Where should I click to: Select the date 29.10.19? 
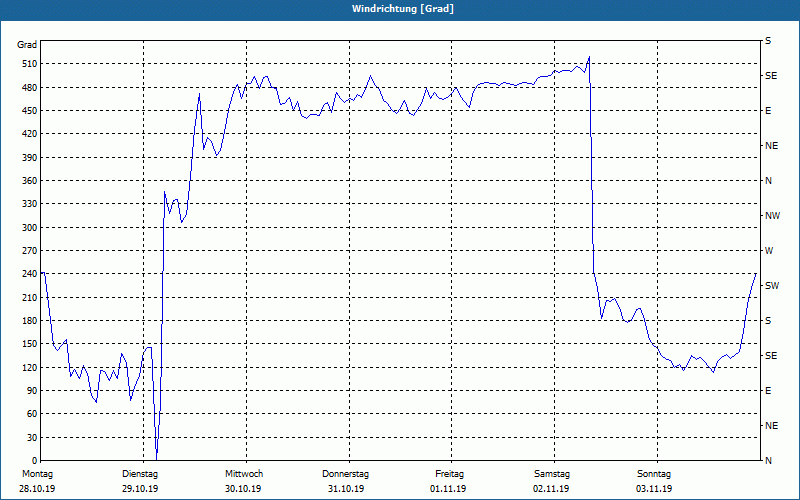(140, 489)
